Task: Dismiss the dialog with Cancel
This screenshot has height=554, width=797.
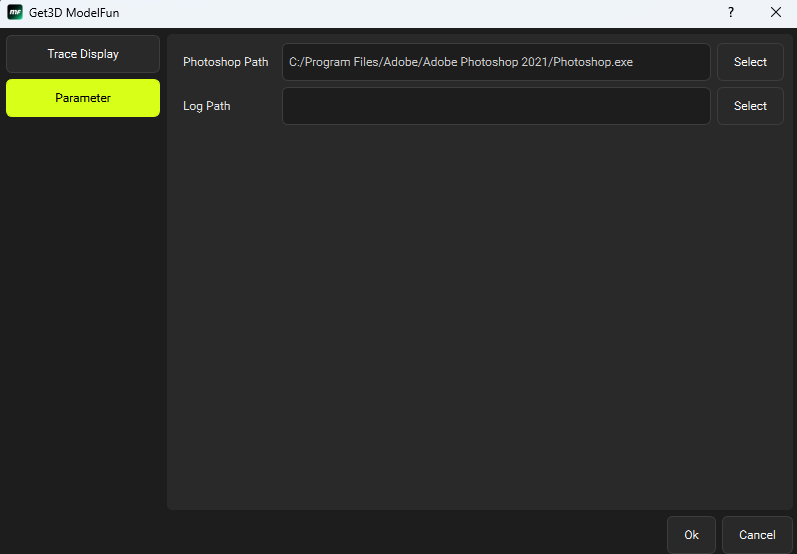Action: click(x=757, y=535)
